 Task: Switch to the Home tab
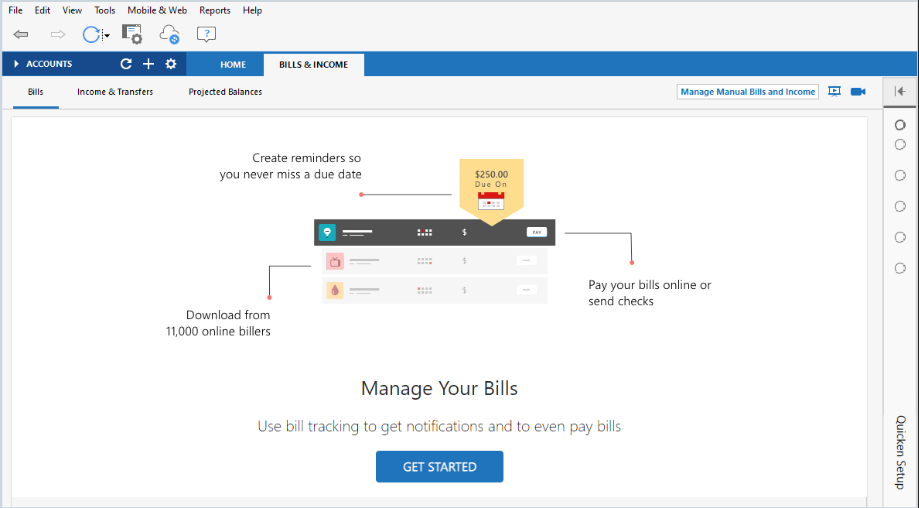point(233,64)
